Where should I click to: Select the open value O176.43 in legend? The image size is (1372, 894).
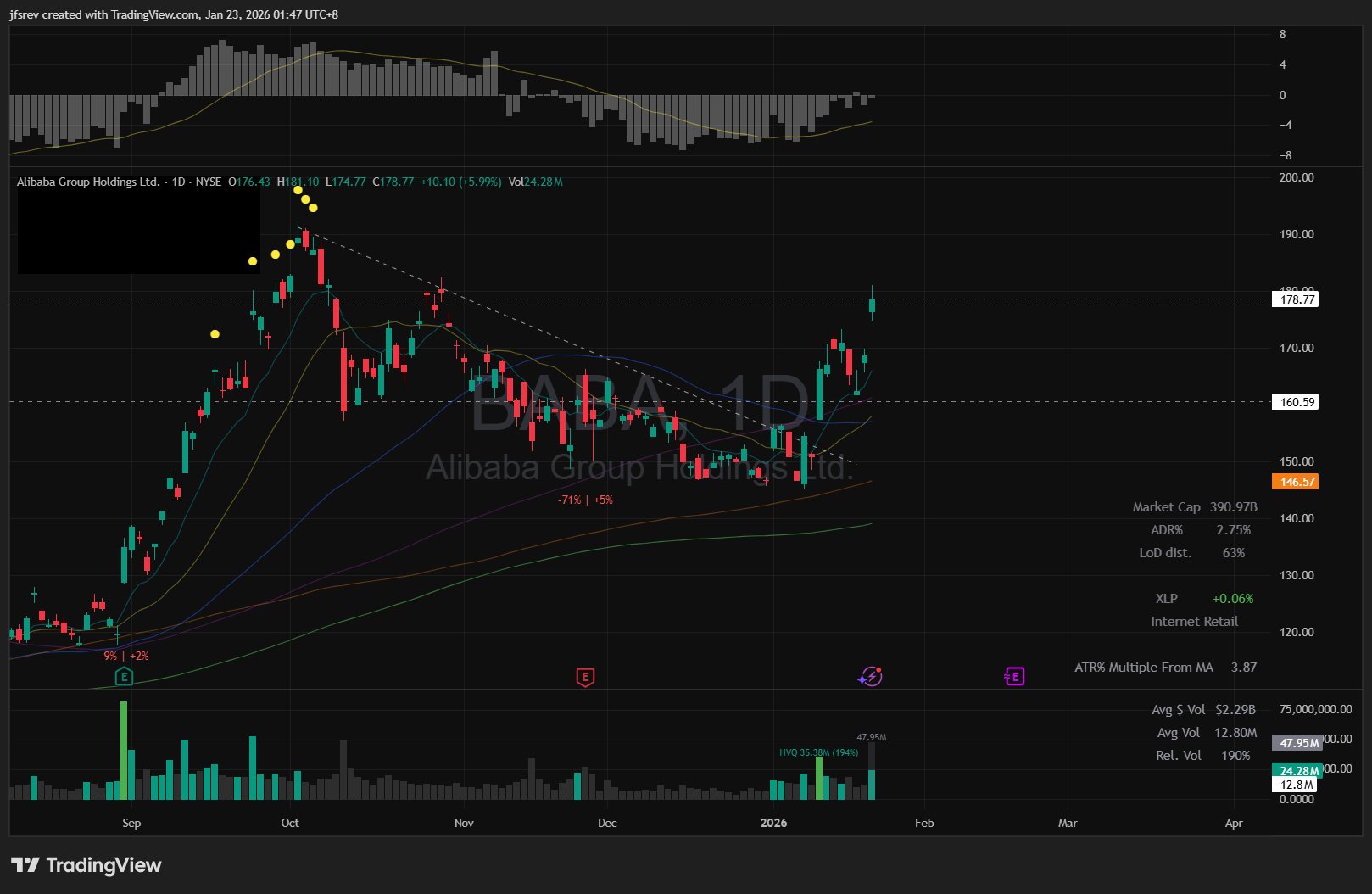[249, 182]
